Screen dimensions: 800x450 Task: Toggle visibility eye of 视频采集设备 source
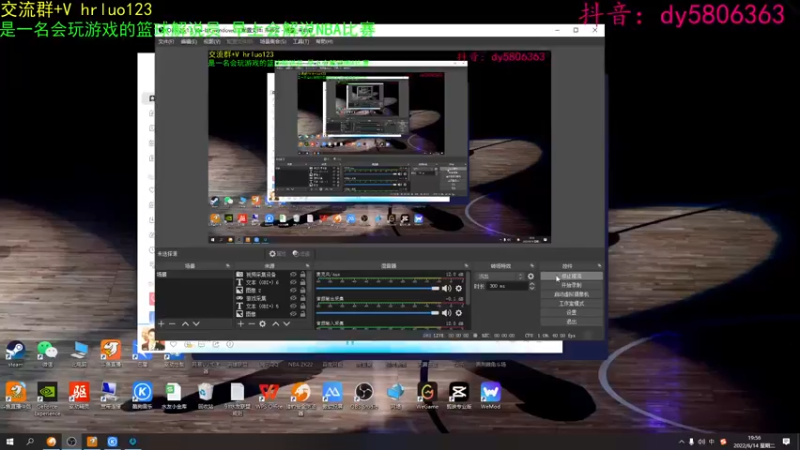pyautogui.click(x=293, y=274)
